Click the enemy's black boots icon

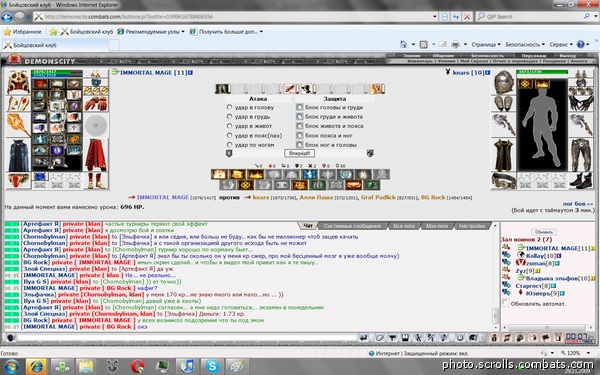580,181
